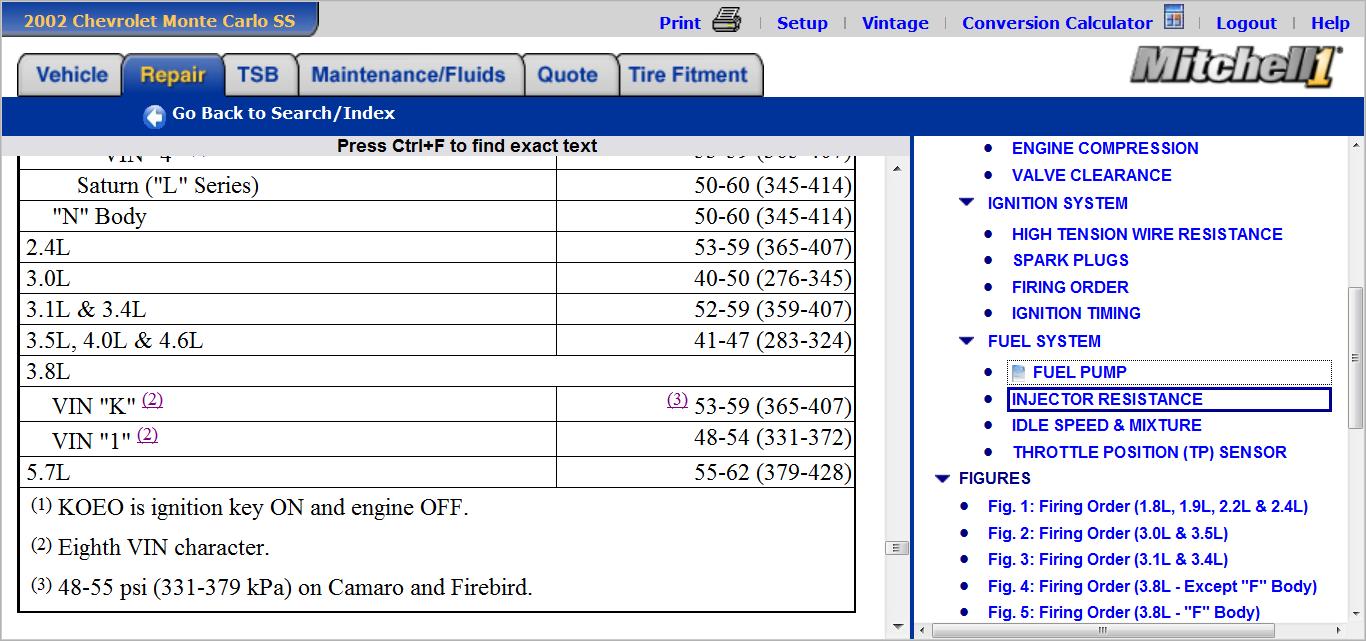1366x641 pixels.
Task: Click the Conversion Calculator link
Action: coord(1057,23)
